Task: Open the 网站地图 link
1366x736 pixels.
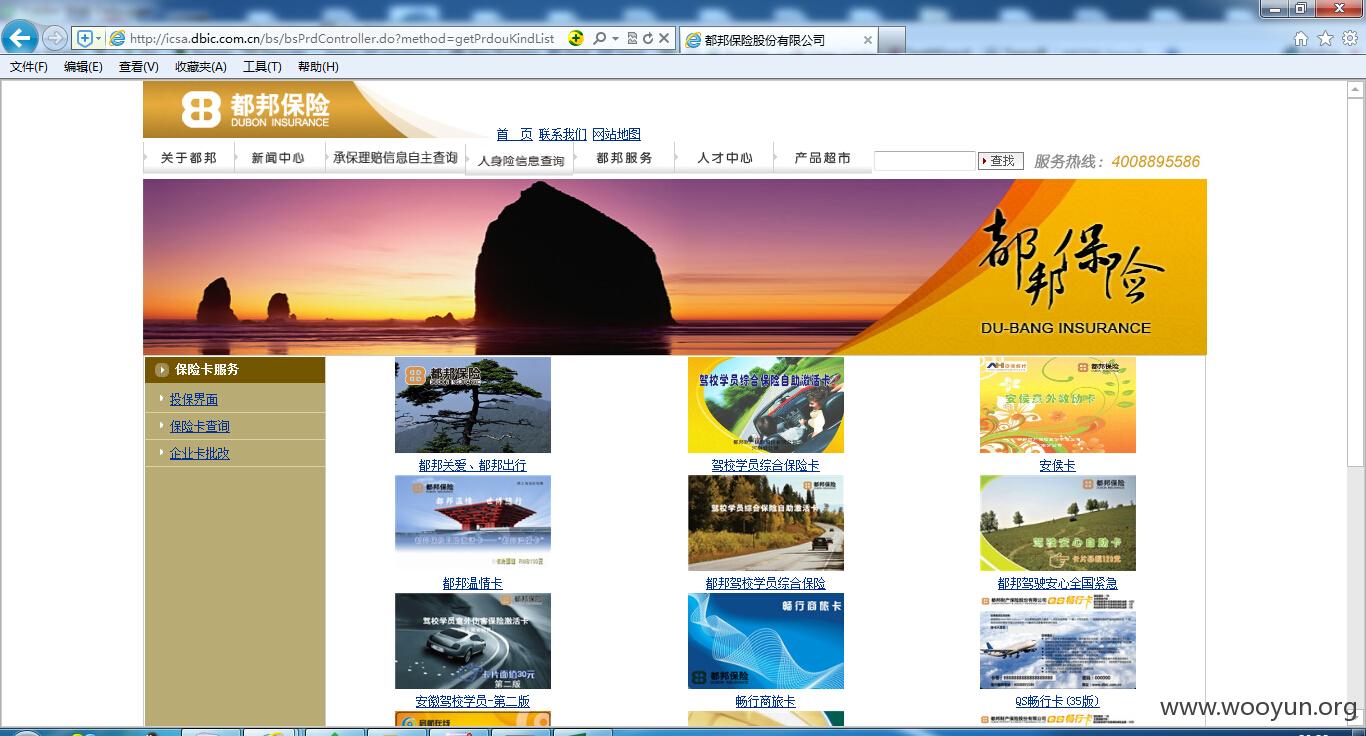Action: (616, 134)
